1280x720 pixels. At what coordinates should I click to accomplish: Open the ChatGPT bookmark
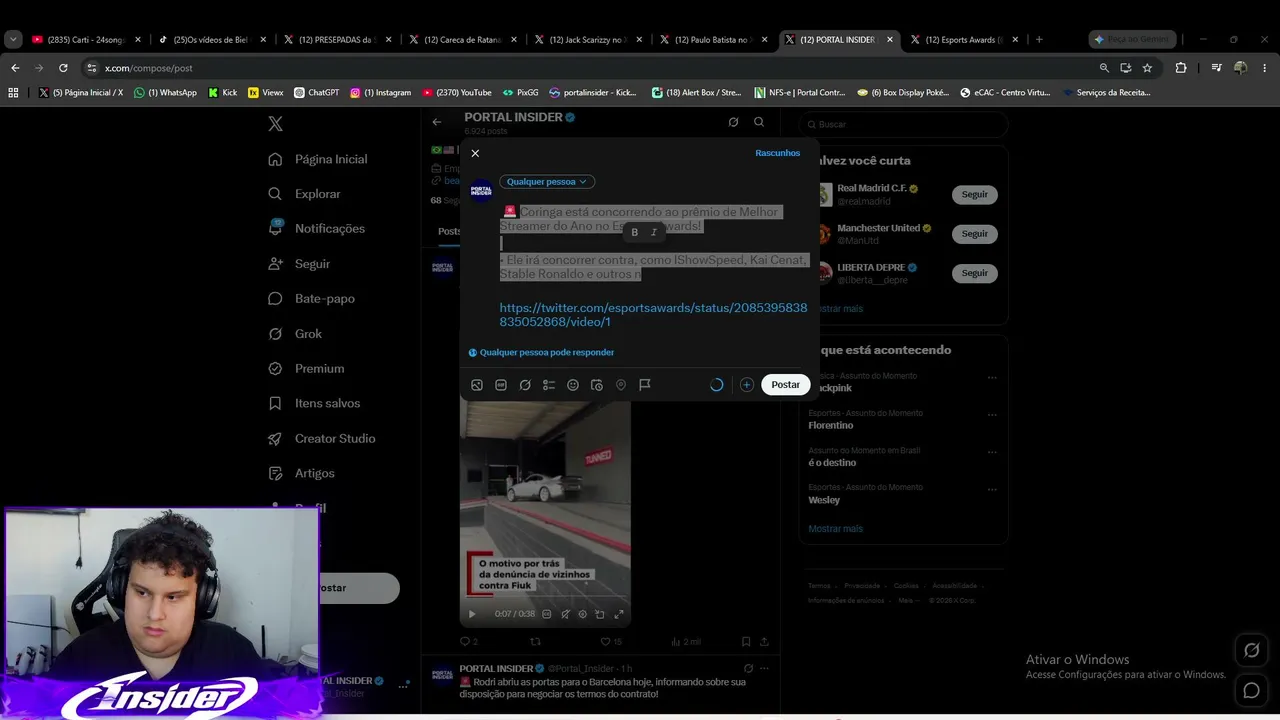tap(316, 93)
